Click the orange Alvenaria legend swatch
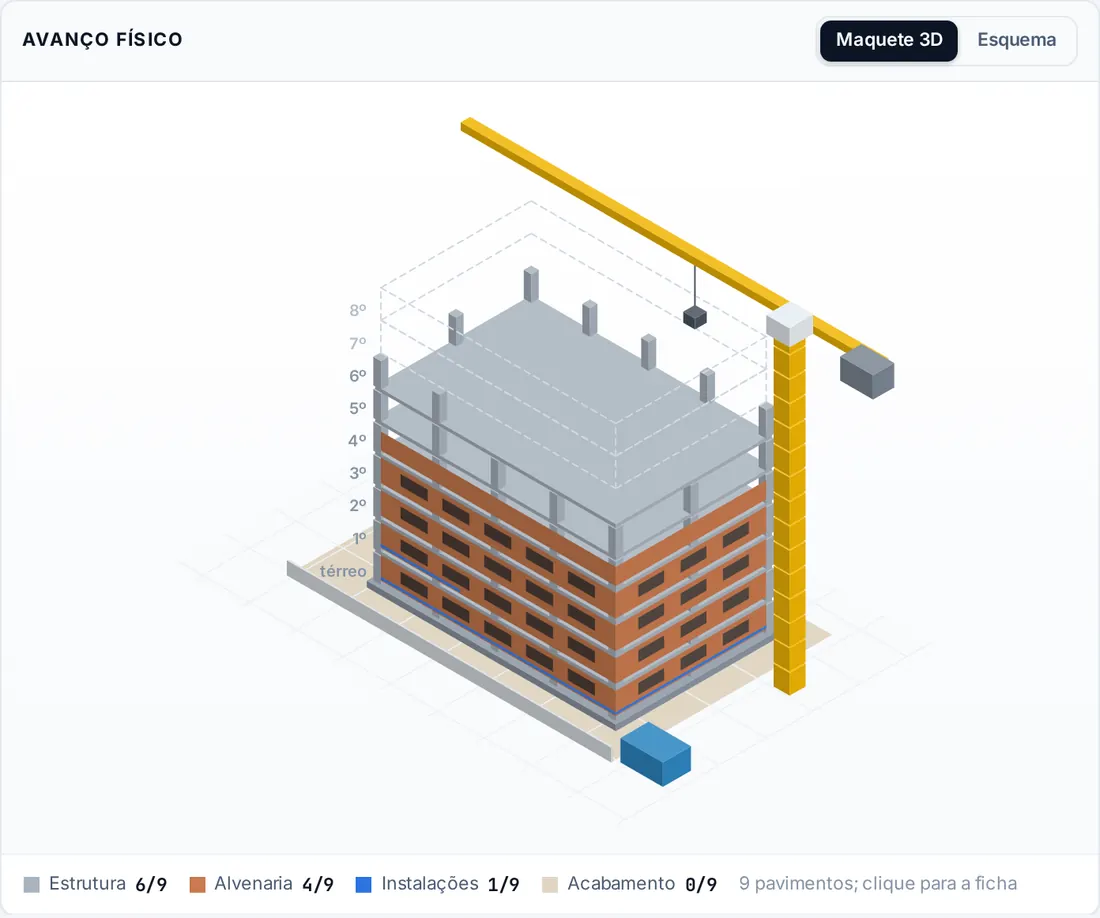1100x918 pixels. pyautogui.click(x=198, y=884)
